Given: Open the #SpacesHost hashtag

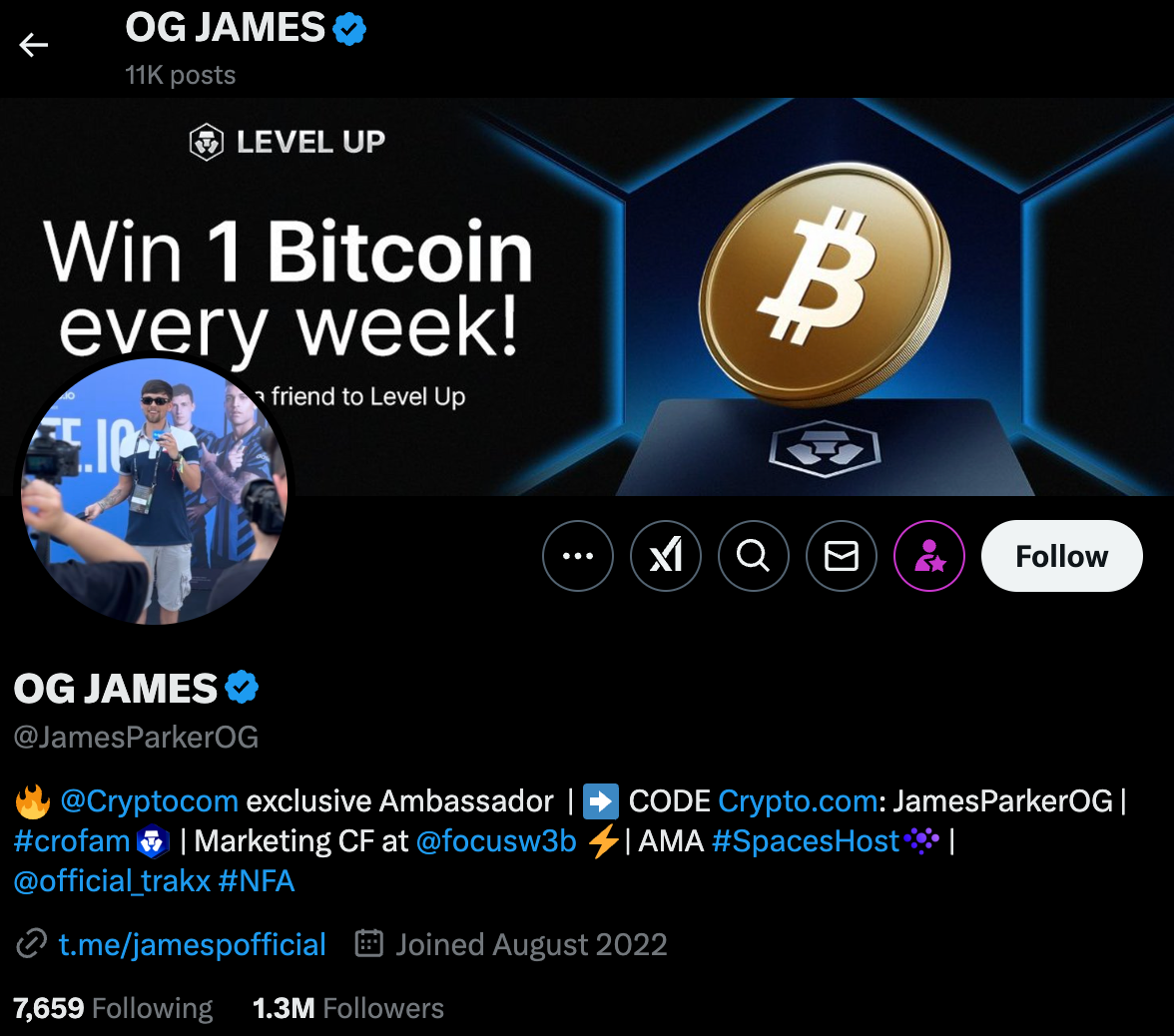Looking at the screenshot, I should pyautogui.click(x=805, y=841).
